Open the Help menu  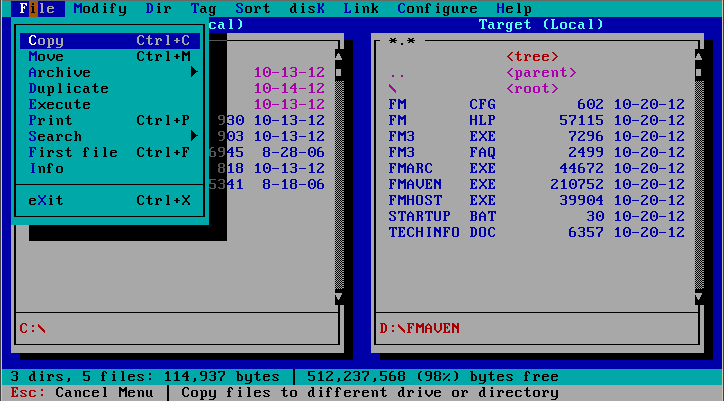point(514,8)
